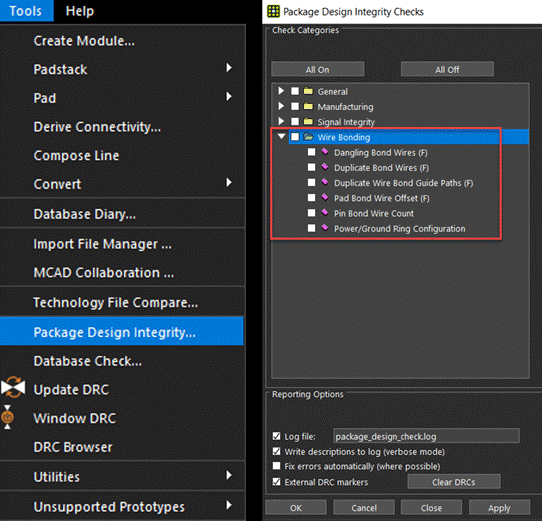Enable the Duplicate Bond Wires check
Viewport: 542px width, 521px height.
tap(311, 167)
